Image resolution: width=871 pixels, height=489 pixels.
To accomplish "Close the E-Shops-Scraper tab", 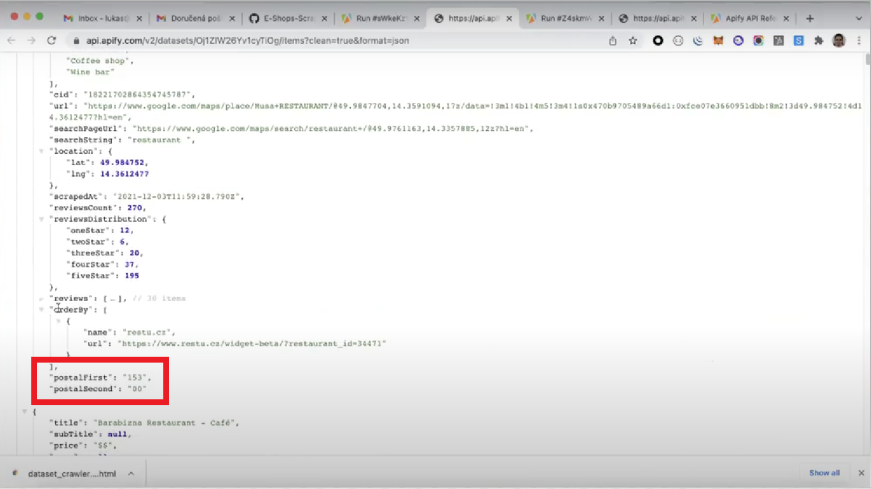I will click(324, 18).
